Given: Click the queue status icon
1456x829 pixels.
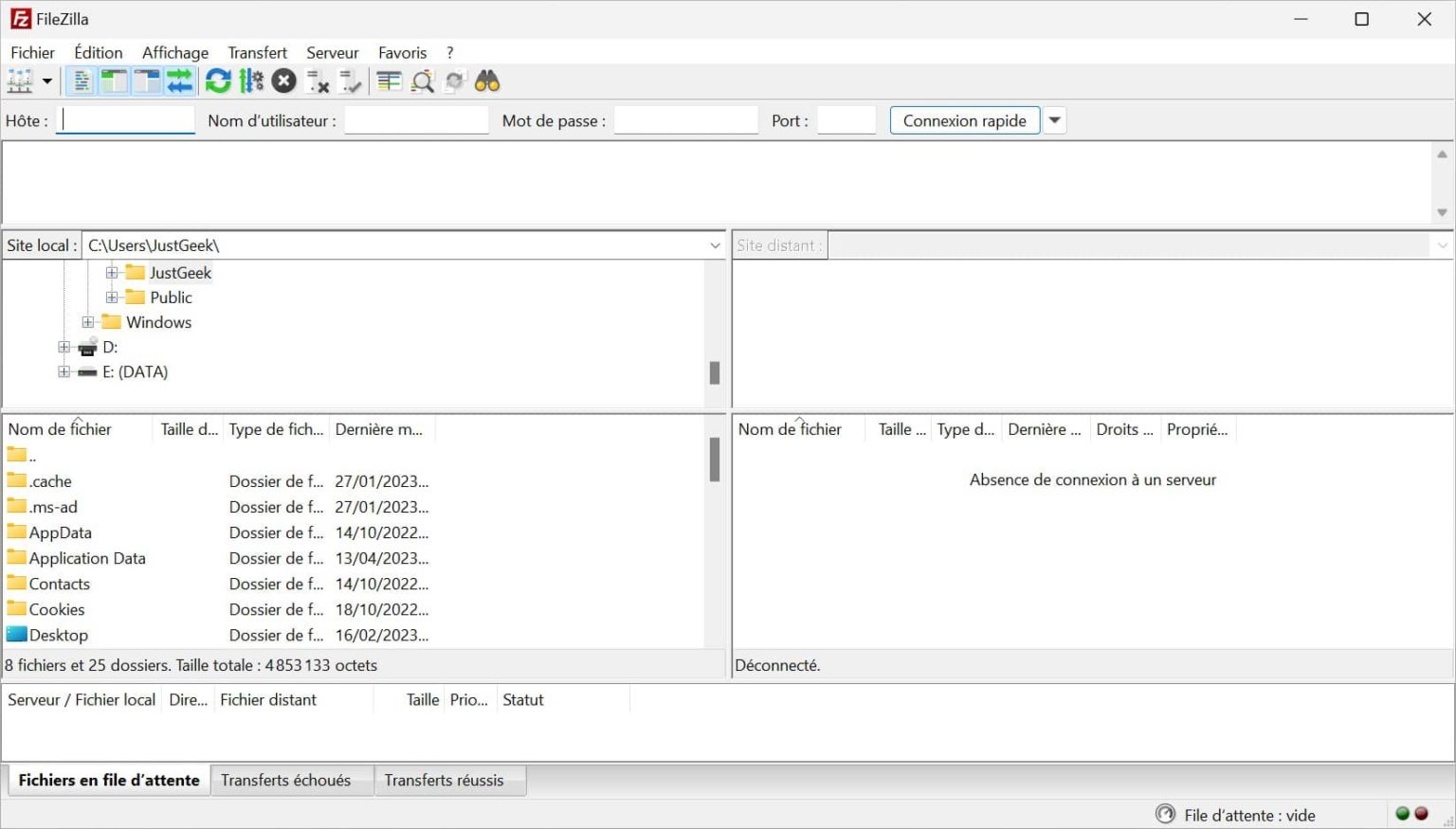Looking at the screenshot, I should point(1165,814).
